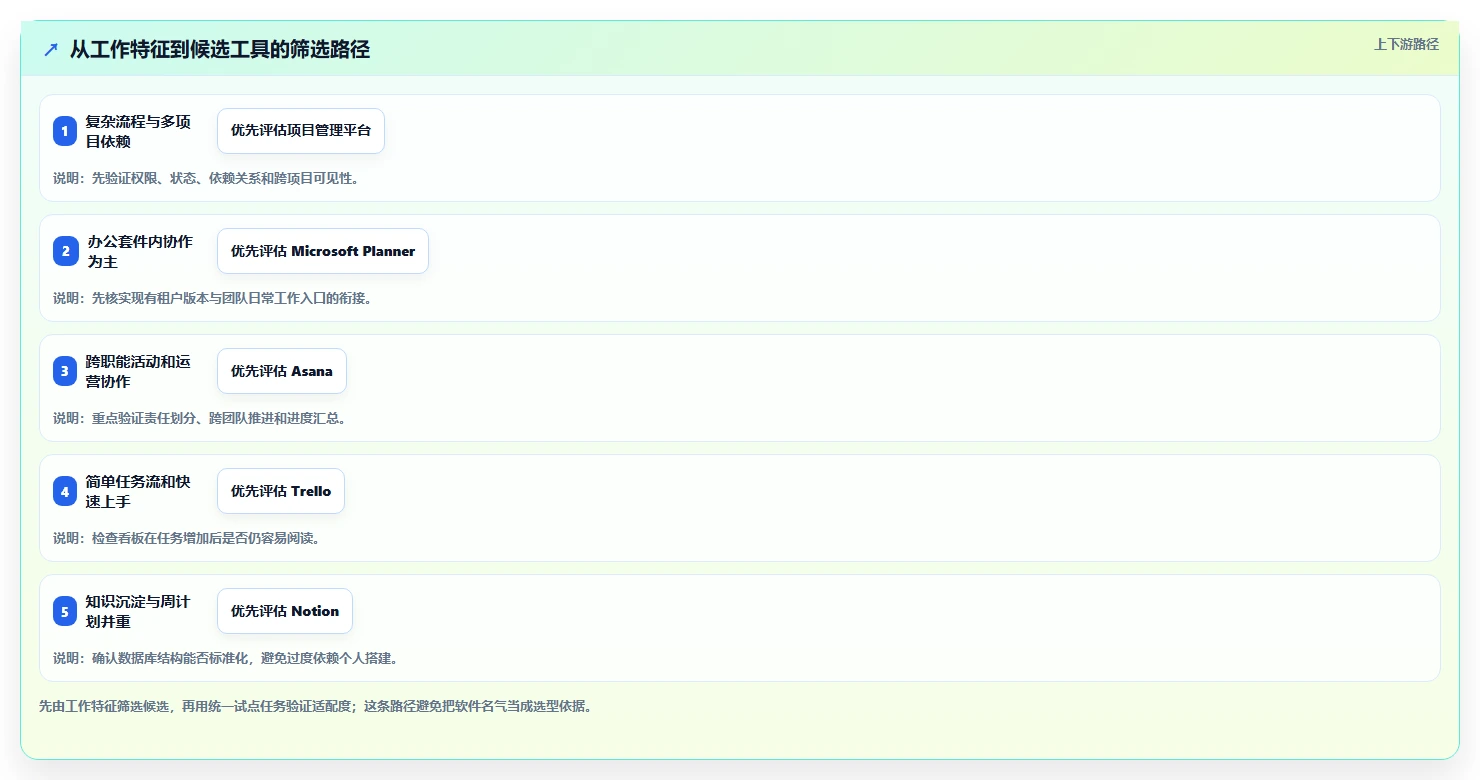This screenshot has width=1480, height=780.
Task: Click the title 从工作特征到候选工具的筛选路径
Action: tap(220, 49)
